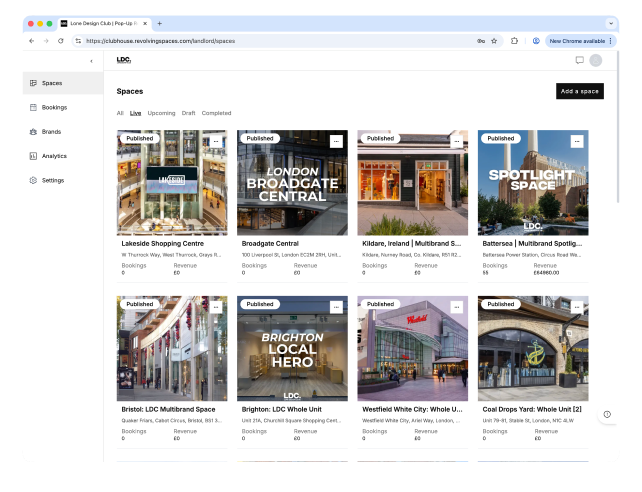Switch to the Upcoming filter tab
Image resolution: width=642 pixels, height=492 pixels.
pyautogui.click(x=161, y=113)
